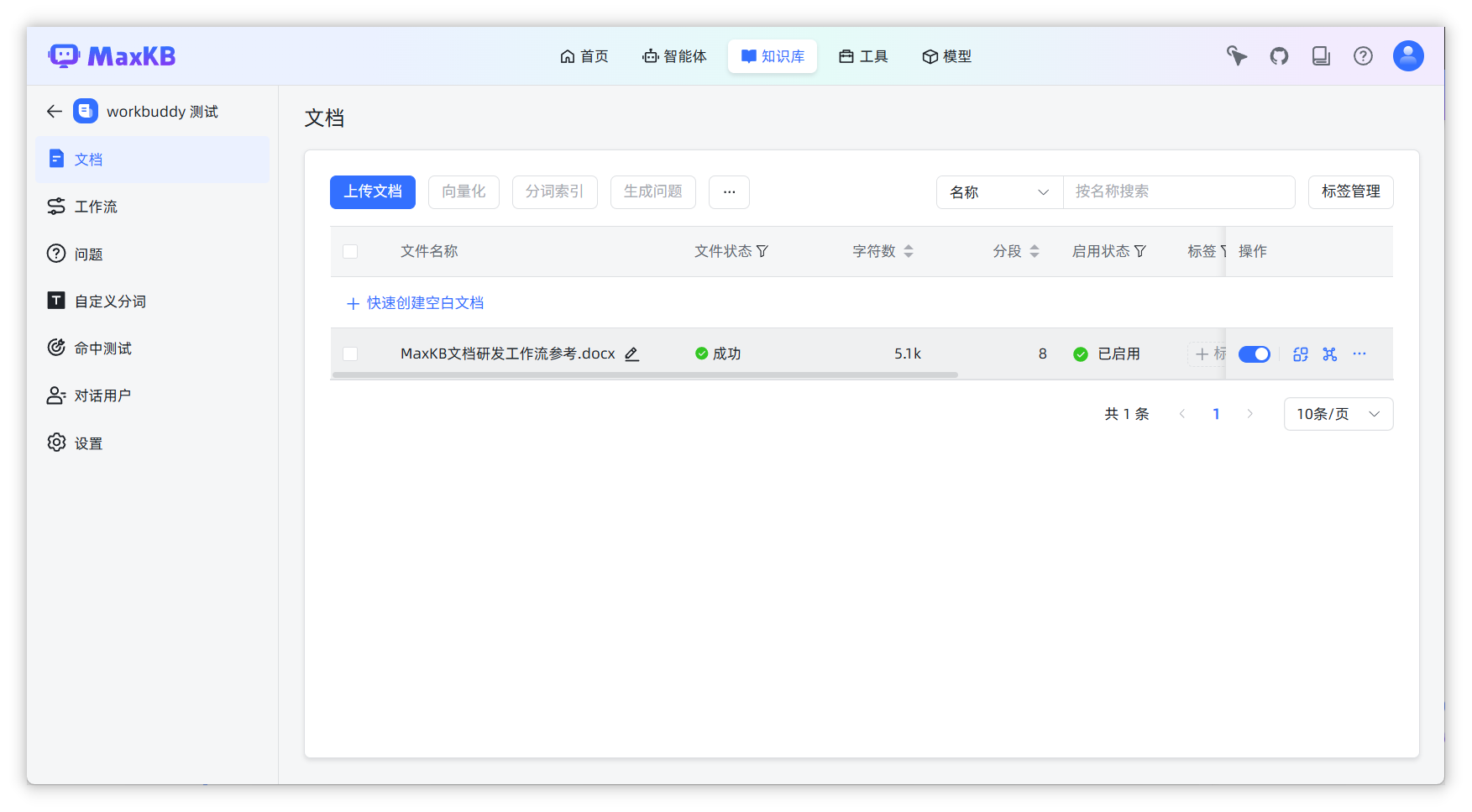Sort by 字符数 column
1472x812 pixels.
tap(909, 251)
